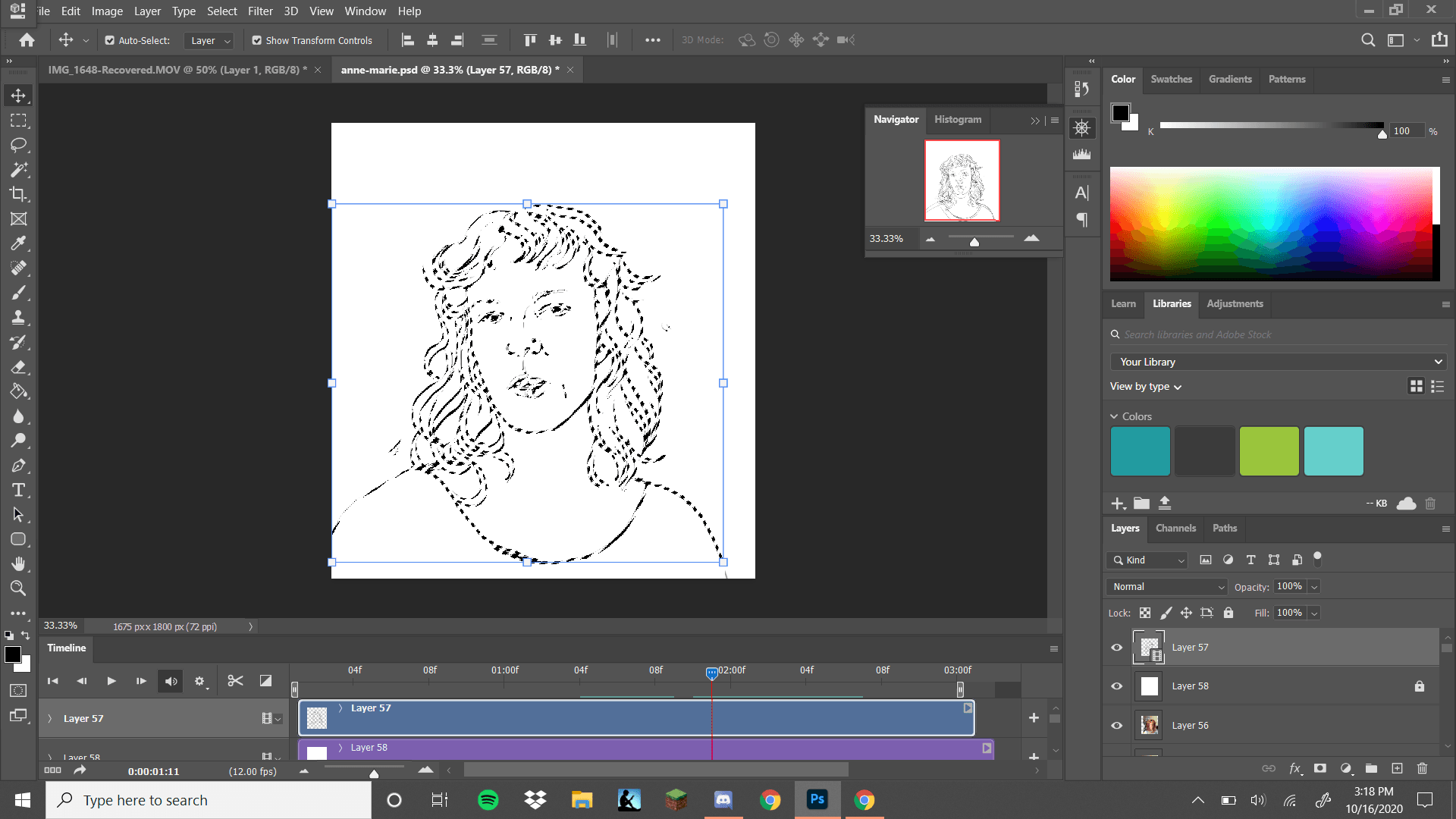Select the History Brush tool
Image resolution: width=1456 pixels, height=819 pixels.
point(18,342)
